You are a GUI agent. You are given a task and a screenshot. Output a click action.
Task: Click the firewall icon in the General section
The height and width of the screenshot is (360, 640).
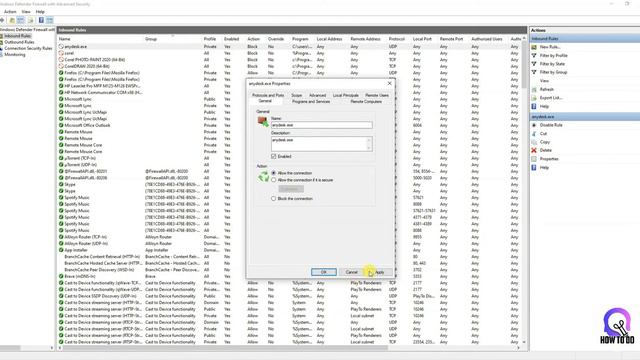[262, 121]
